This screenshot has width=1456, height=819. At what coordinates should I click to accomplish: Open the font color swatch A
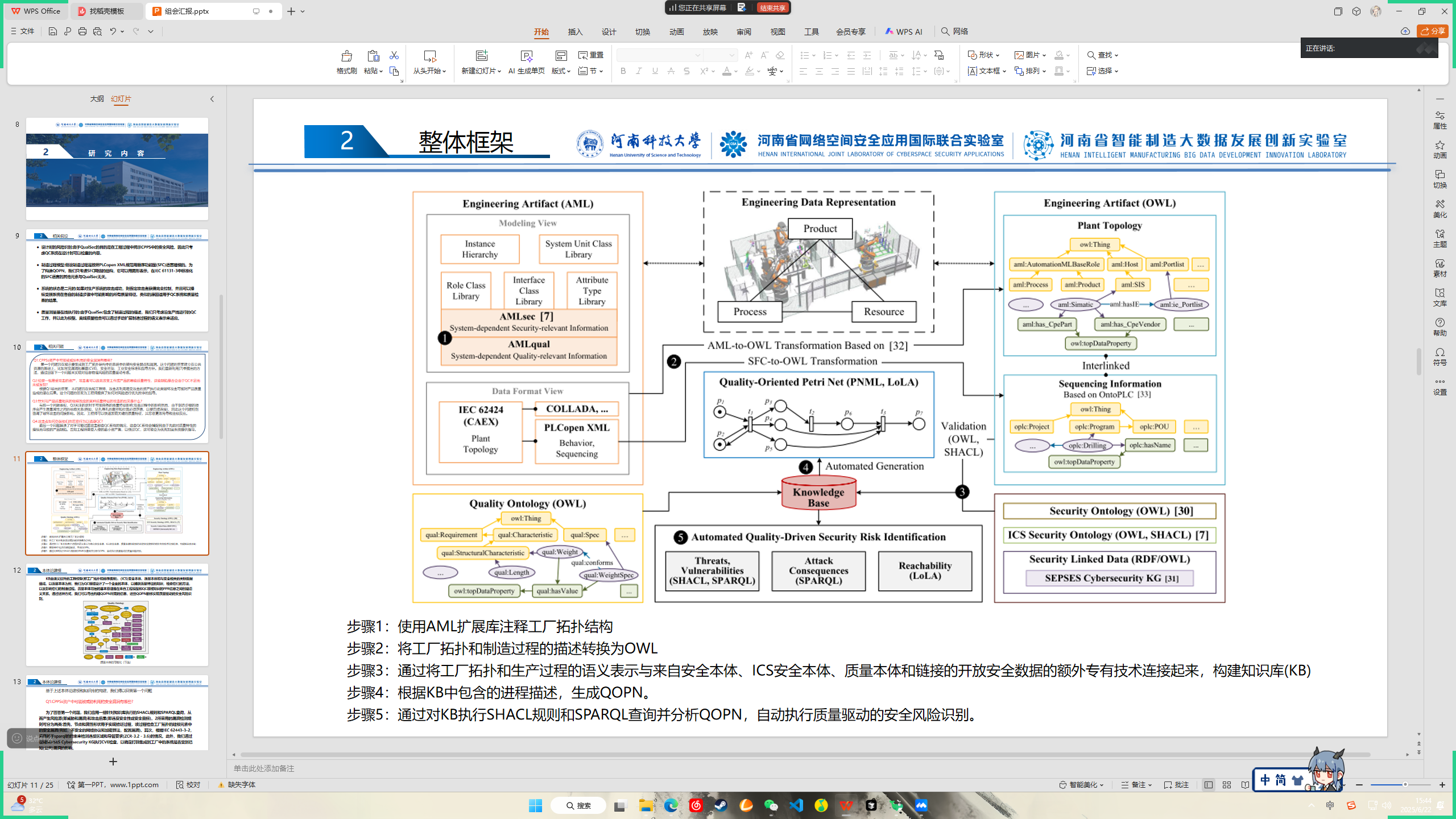(x=727, y=71)
